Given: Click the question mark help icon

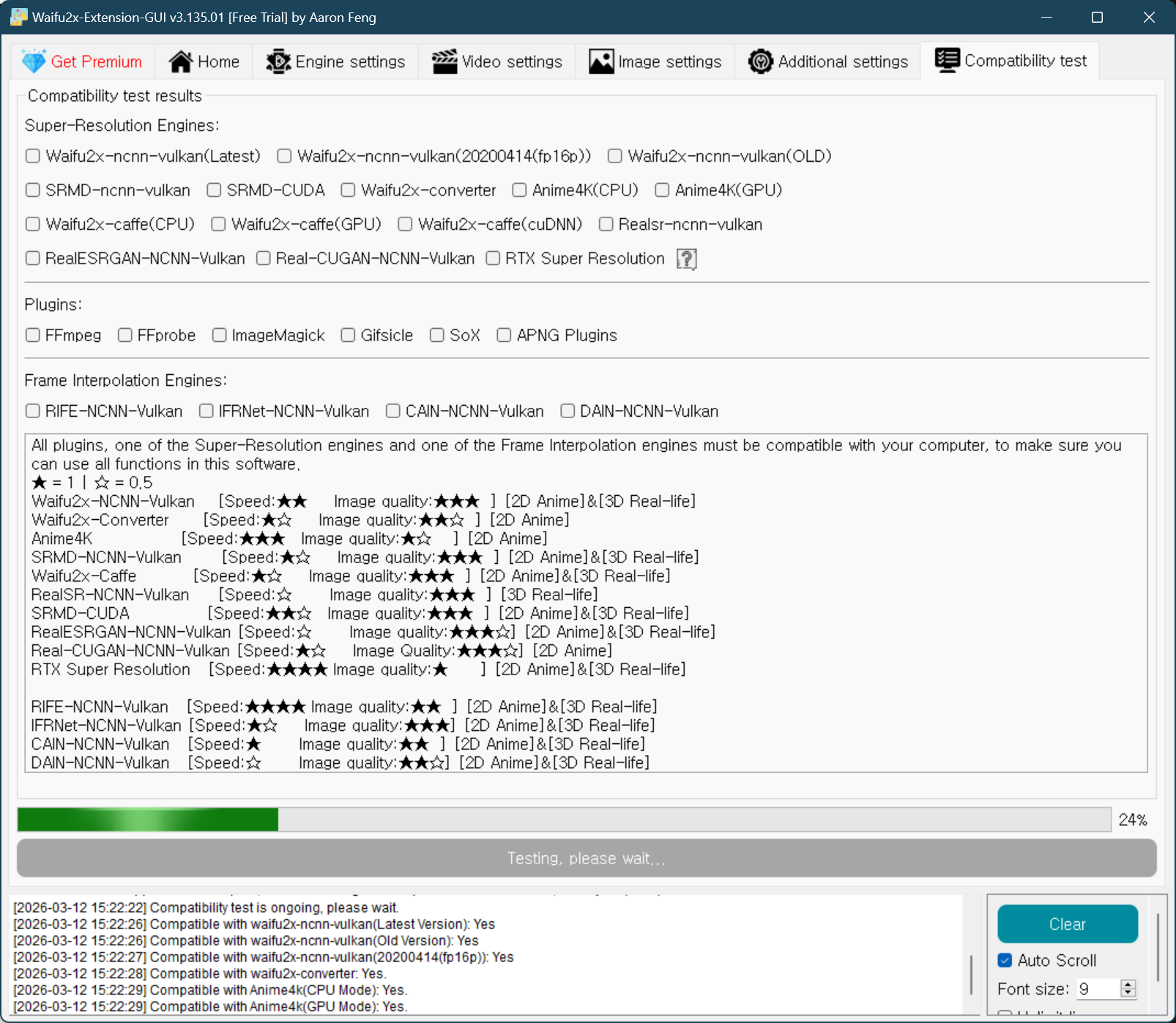Looking at the screenshot, I should [x=687, y=258].
